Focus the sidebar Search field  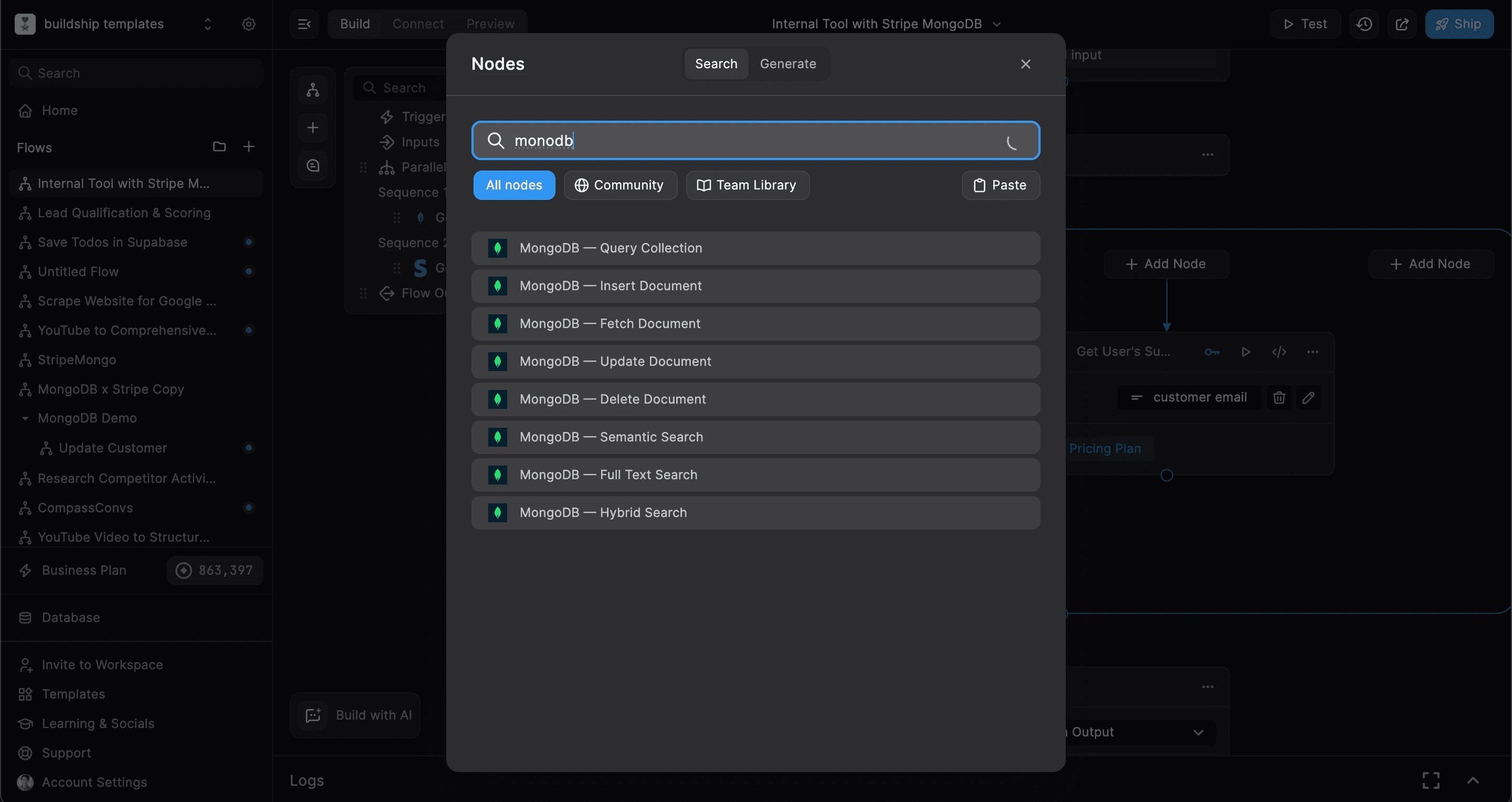(x=136, y=73)
